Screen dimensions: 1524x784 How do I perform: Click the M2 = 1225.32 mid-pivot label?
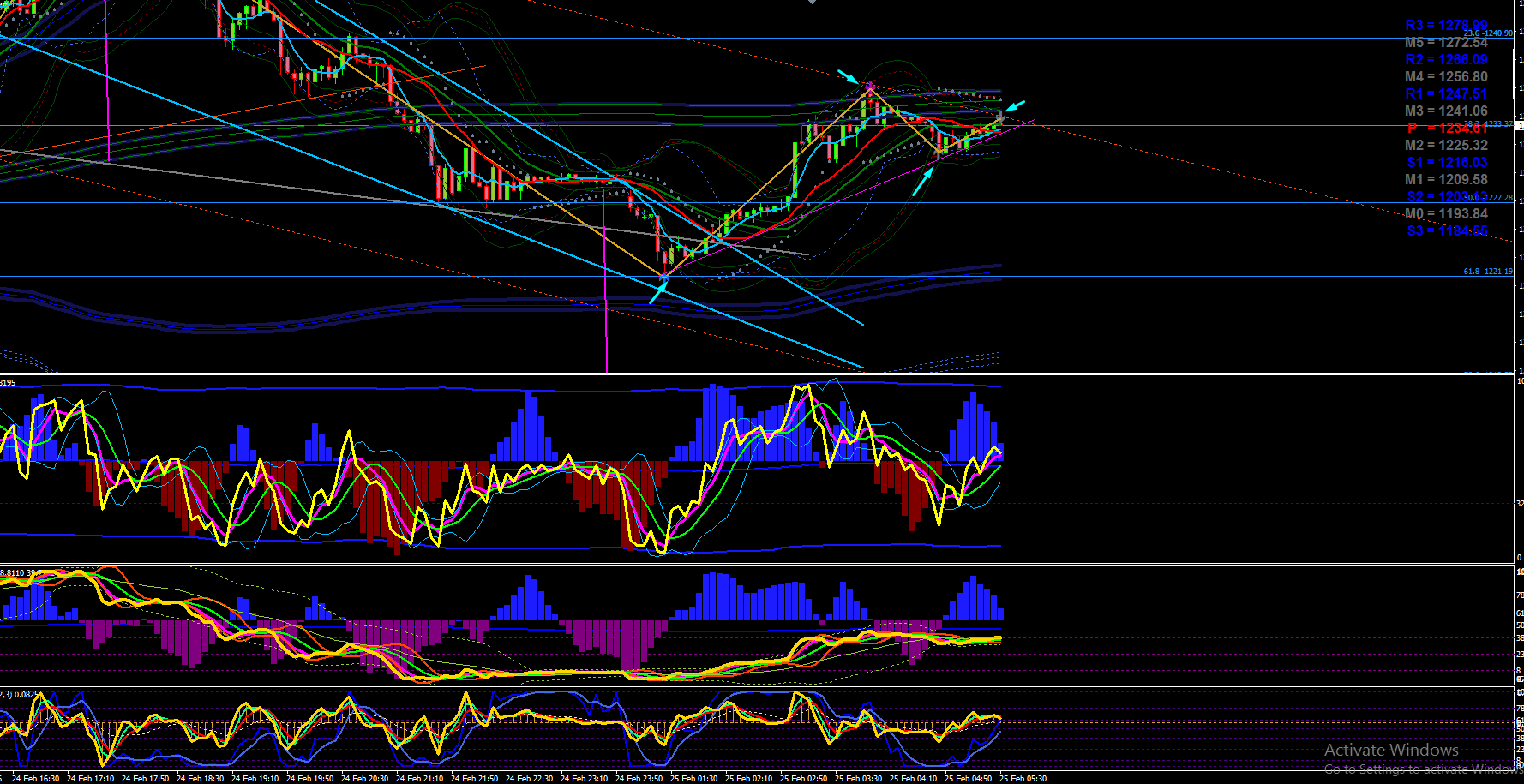pos(1446,146)
